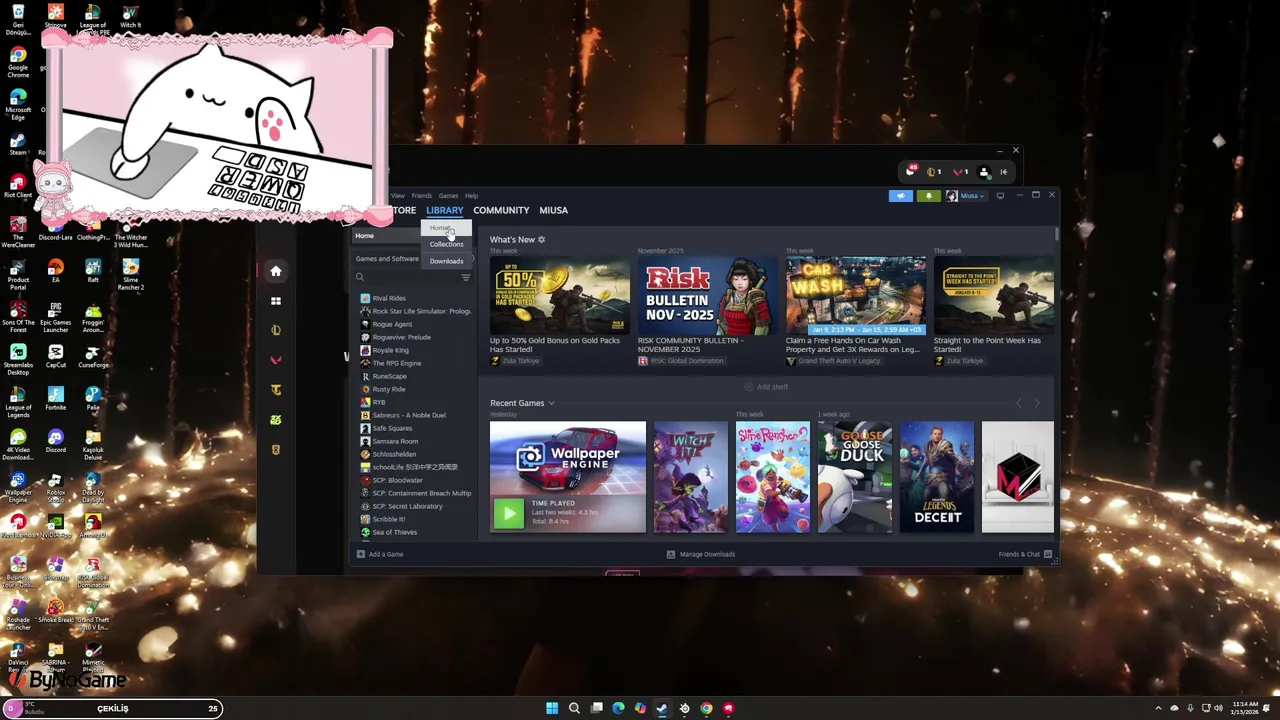Open the Steam Games menu
This screenshot has width=1280, height=720.
tap(448, 196)
